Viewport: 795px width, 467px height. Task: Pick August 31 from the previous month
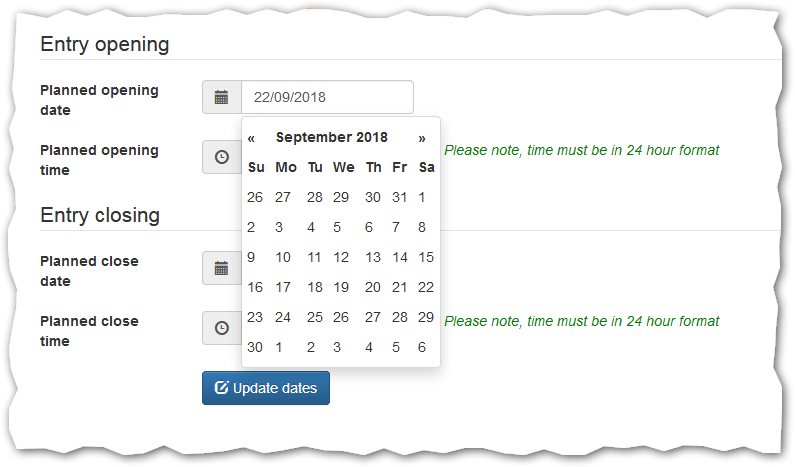tap(400, 197)
